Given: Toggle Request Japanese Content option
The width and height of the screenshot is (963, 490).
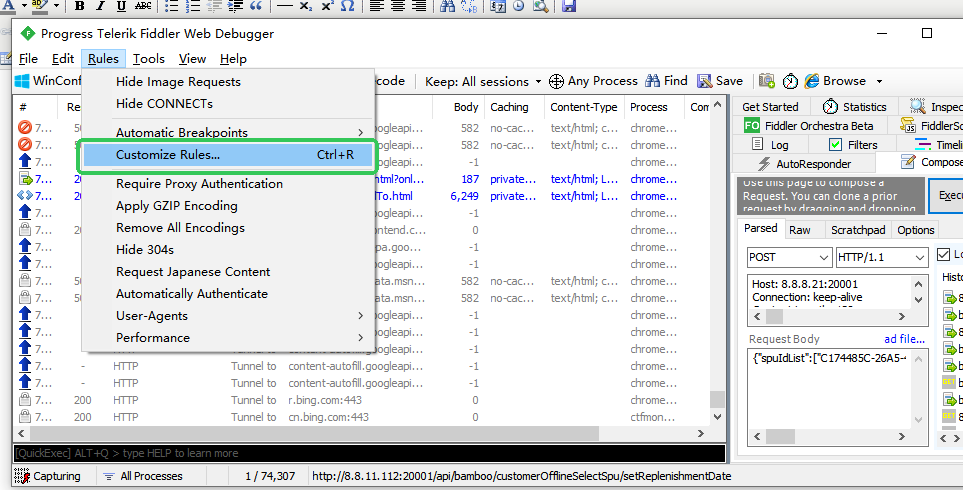Looking at the screenshot, I should [228, 272].
